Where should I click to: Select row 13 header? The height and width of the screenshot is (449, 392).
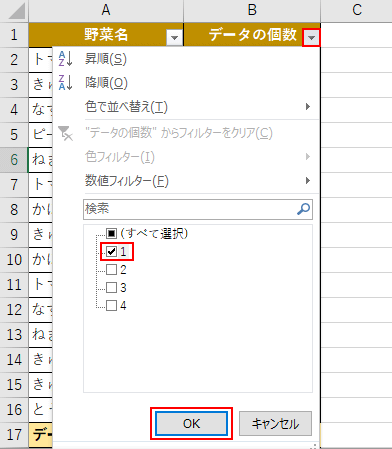[x=14, y=335]
